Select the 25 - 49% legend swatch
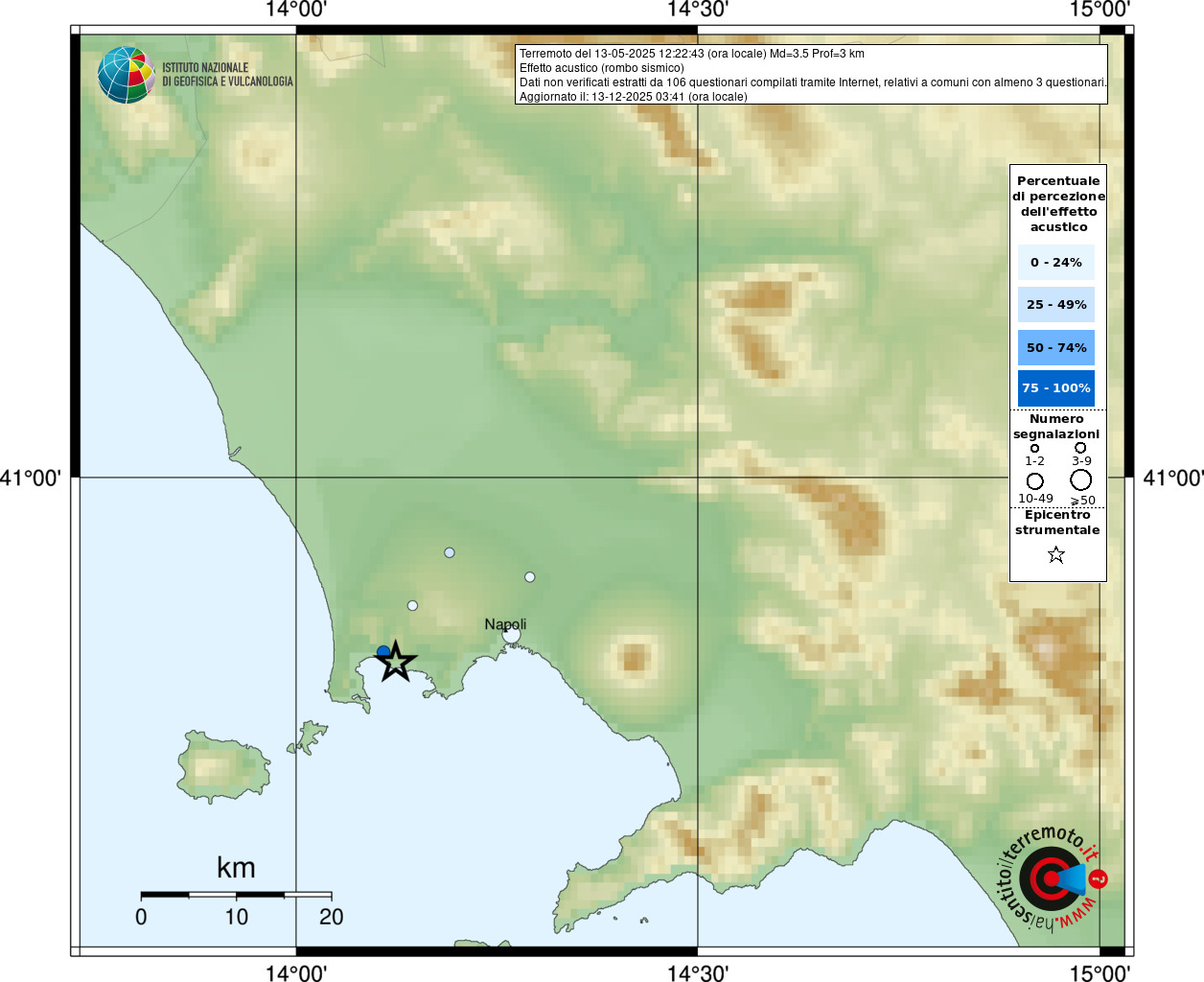 1056,305
